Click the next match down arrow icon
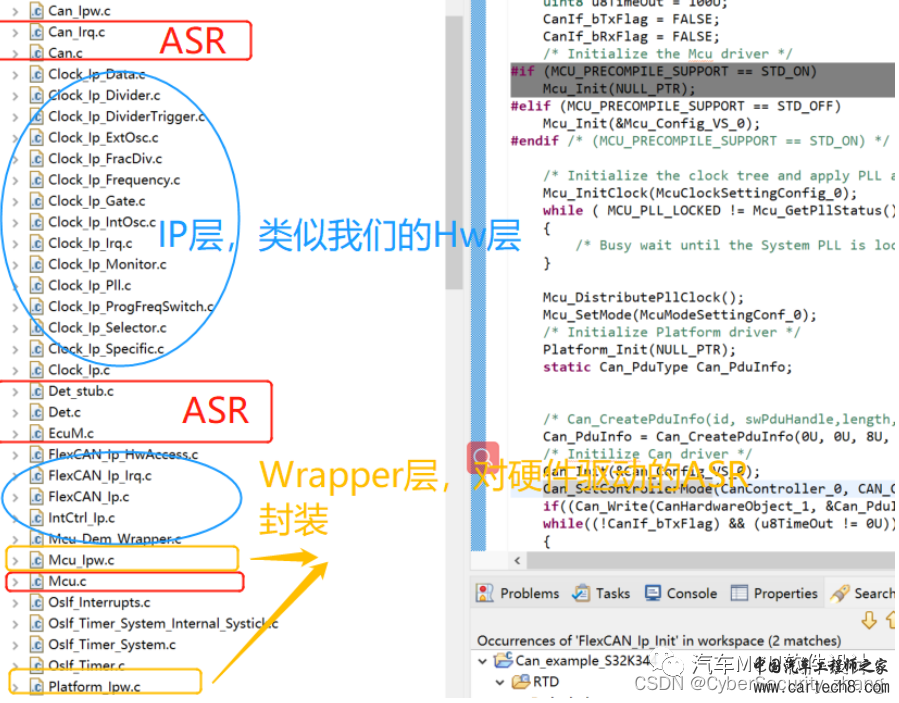 (869, 620)
